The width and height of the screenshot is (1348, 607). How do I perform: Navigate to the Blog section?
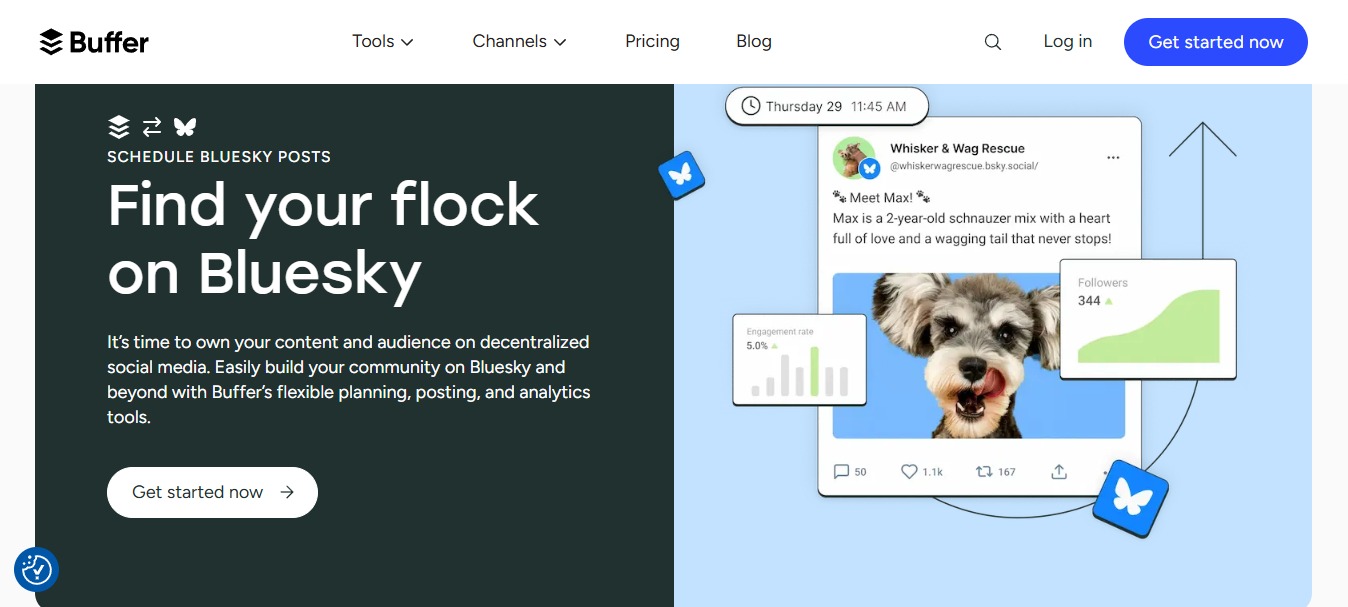754,41
